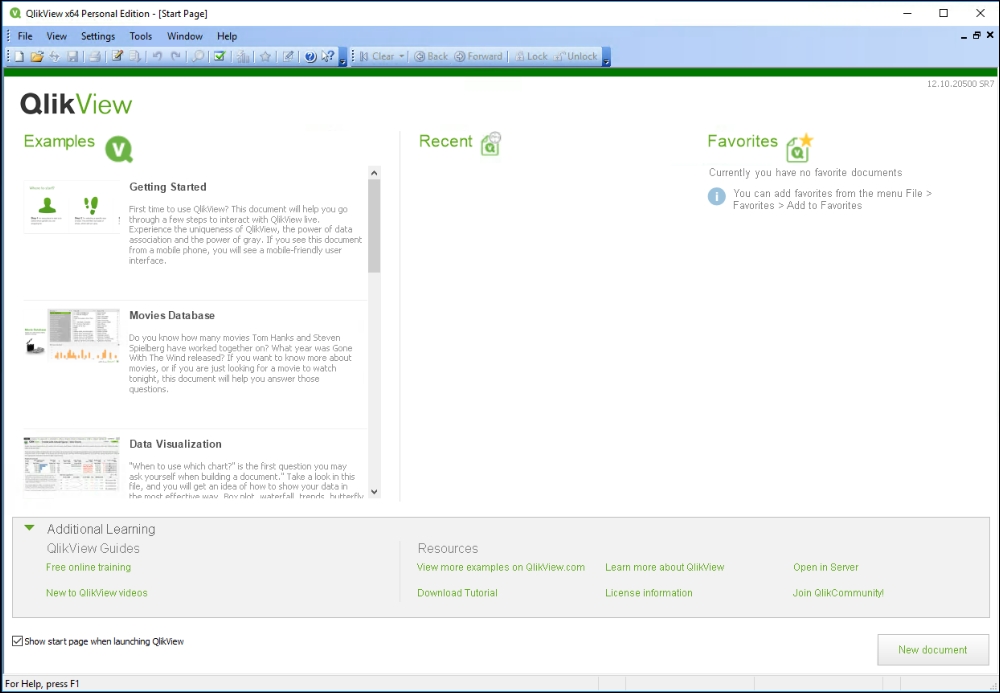The height and width of the screenshot is (693, 1000).
Task: Click the Notes pencil toolbar icon
Action: click(288, 57)
